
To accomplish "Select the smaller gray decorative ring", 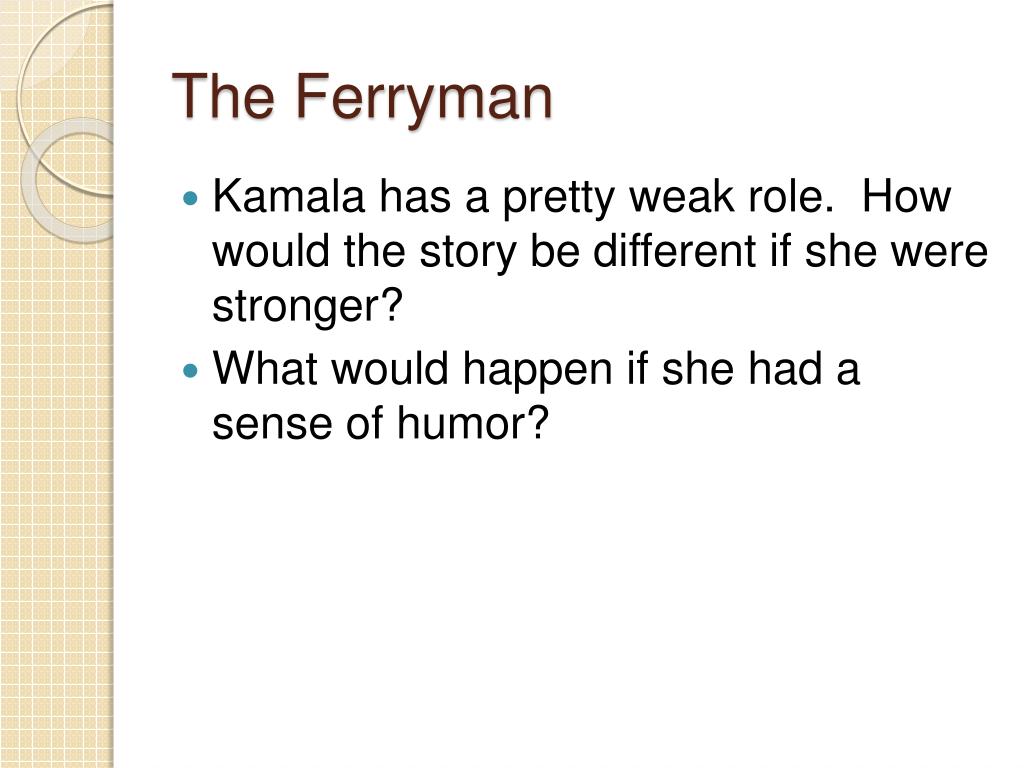I will tap(69, 180).
